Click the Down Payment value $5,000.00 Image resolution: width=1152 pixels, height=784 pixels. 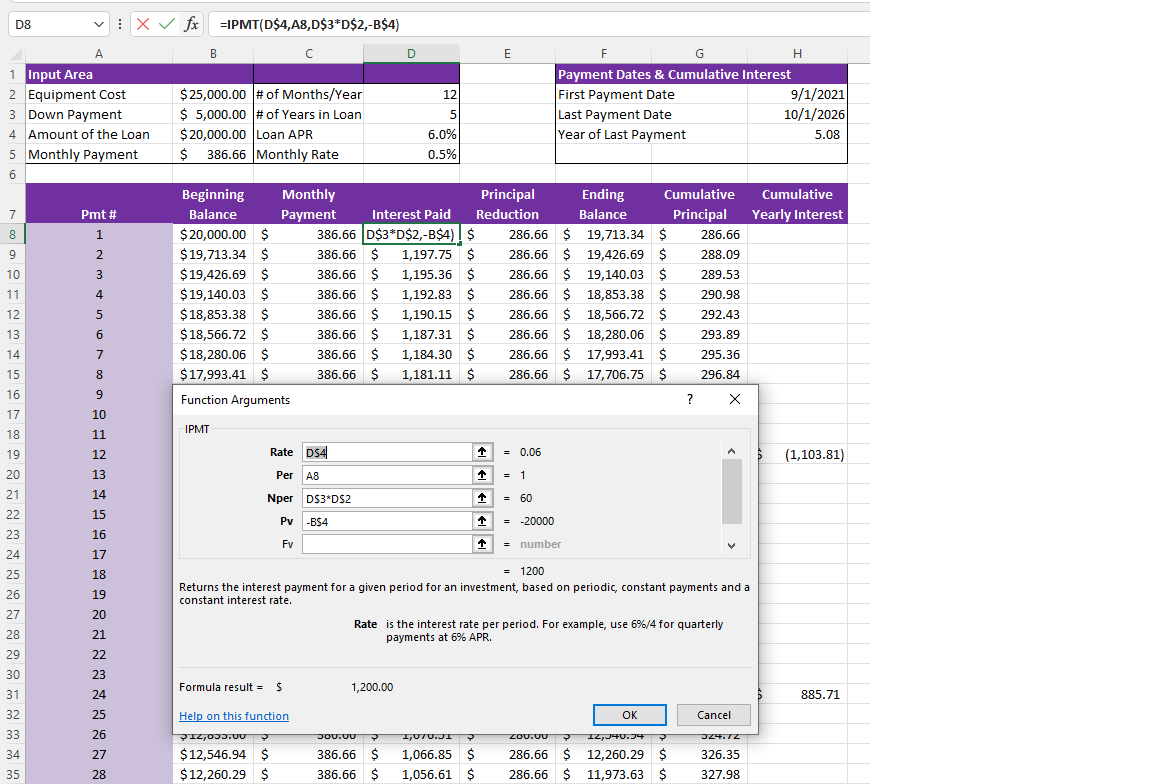[213, 114]
